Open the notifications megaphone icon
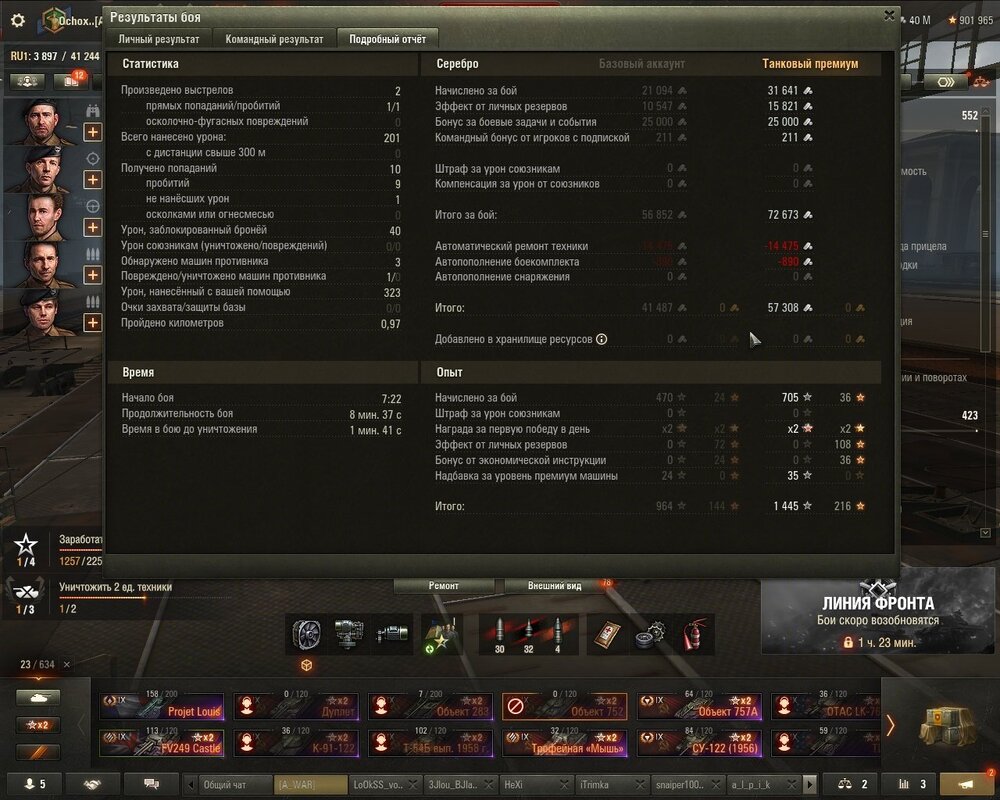The image size is (1000, 800). 966,783
